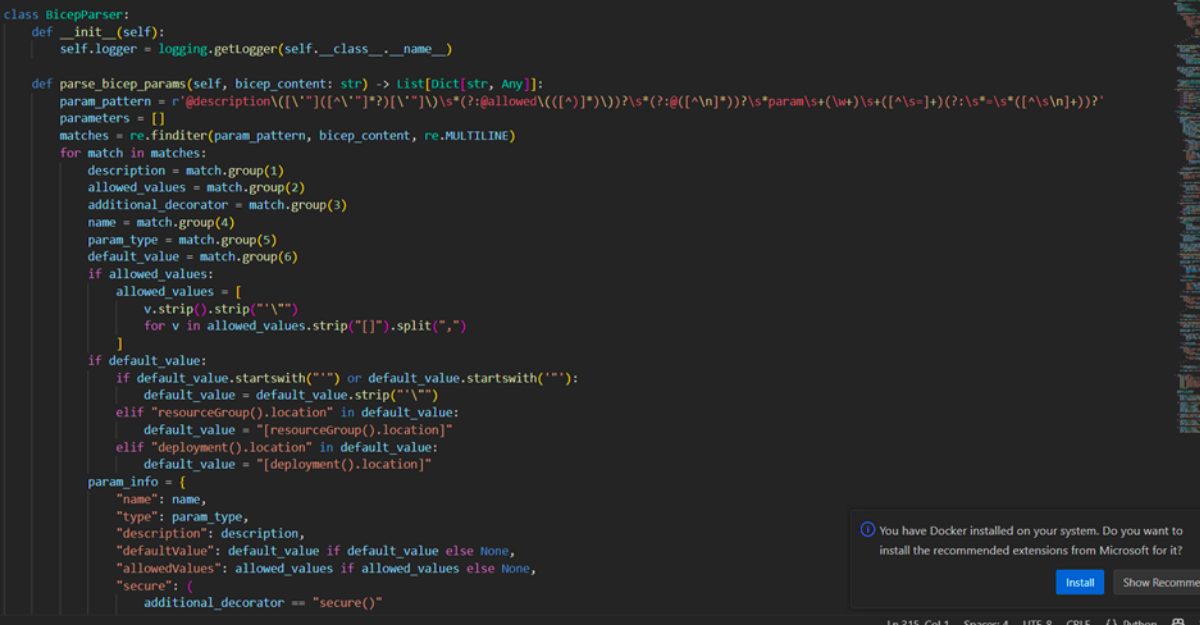Image resolution: width=1200 pixels, height=625 pixels.
Task: Click the Ln 315, Col 1 status entry
Action: 920,621
